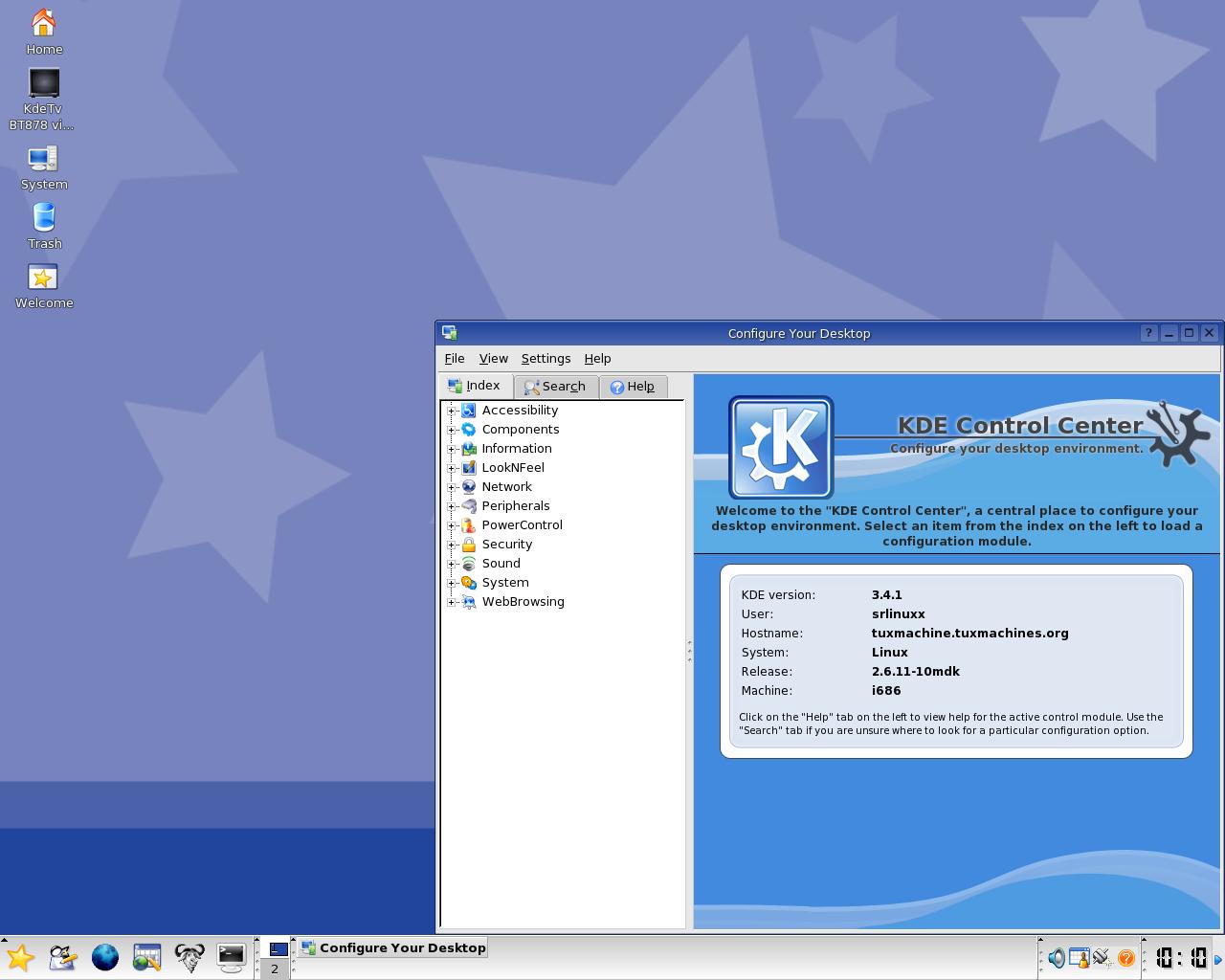
Task: Open the calendar organizer panel icon
Action: (147, 957)
